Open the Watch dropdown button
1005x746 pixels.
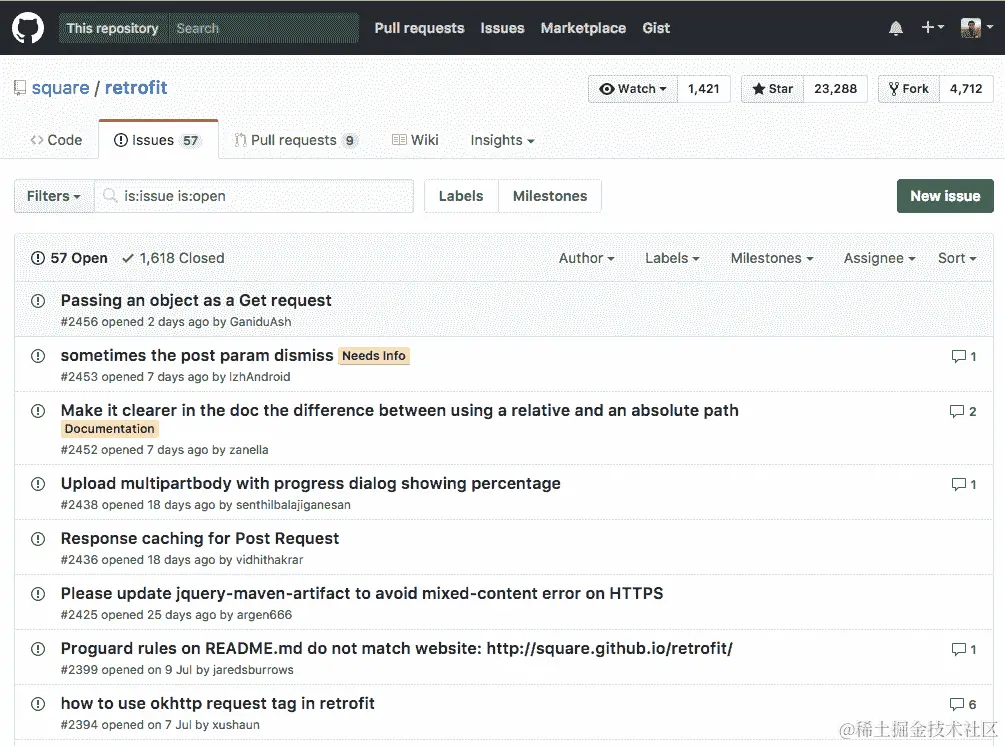tap(633, 89)
